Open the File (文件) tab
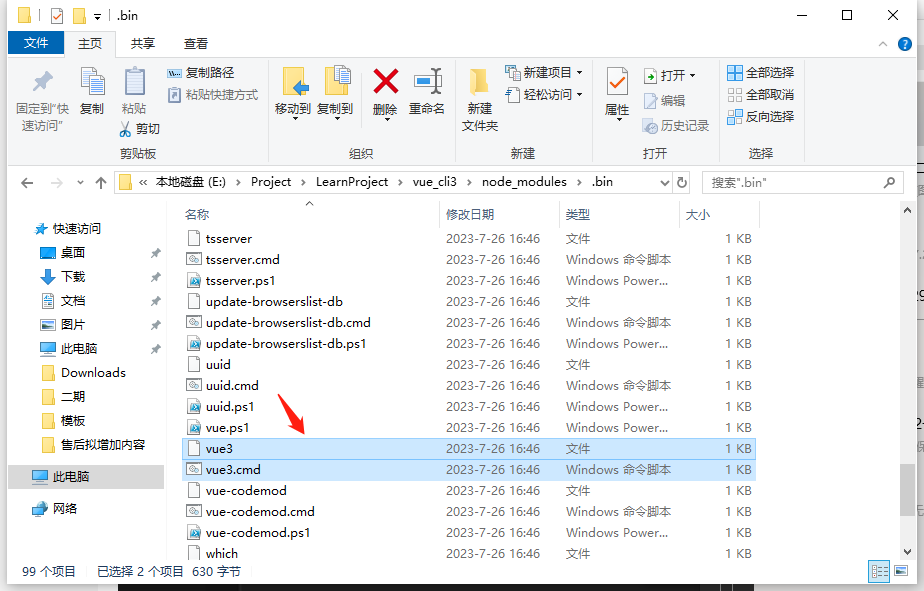Viewport: 924px width, 591px height. pyautogui.click(x=36, y=43)
